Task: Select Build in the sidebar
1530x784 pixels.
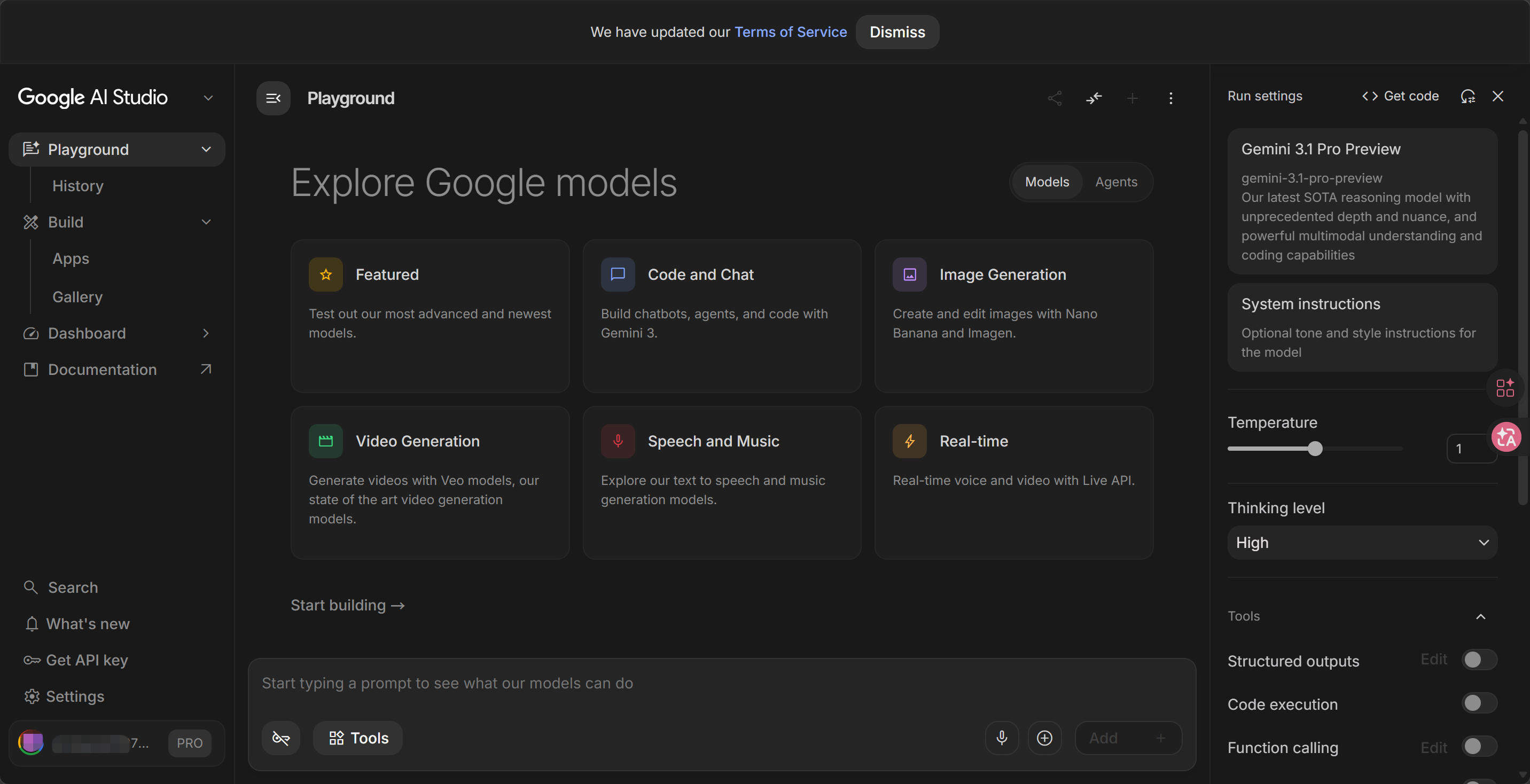Action: (x=65, y=222)
